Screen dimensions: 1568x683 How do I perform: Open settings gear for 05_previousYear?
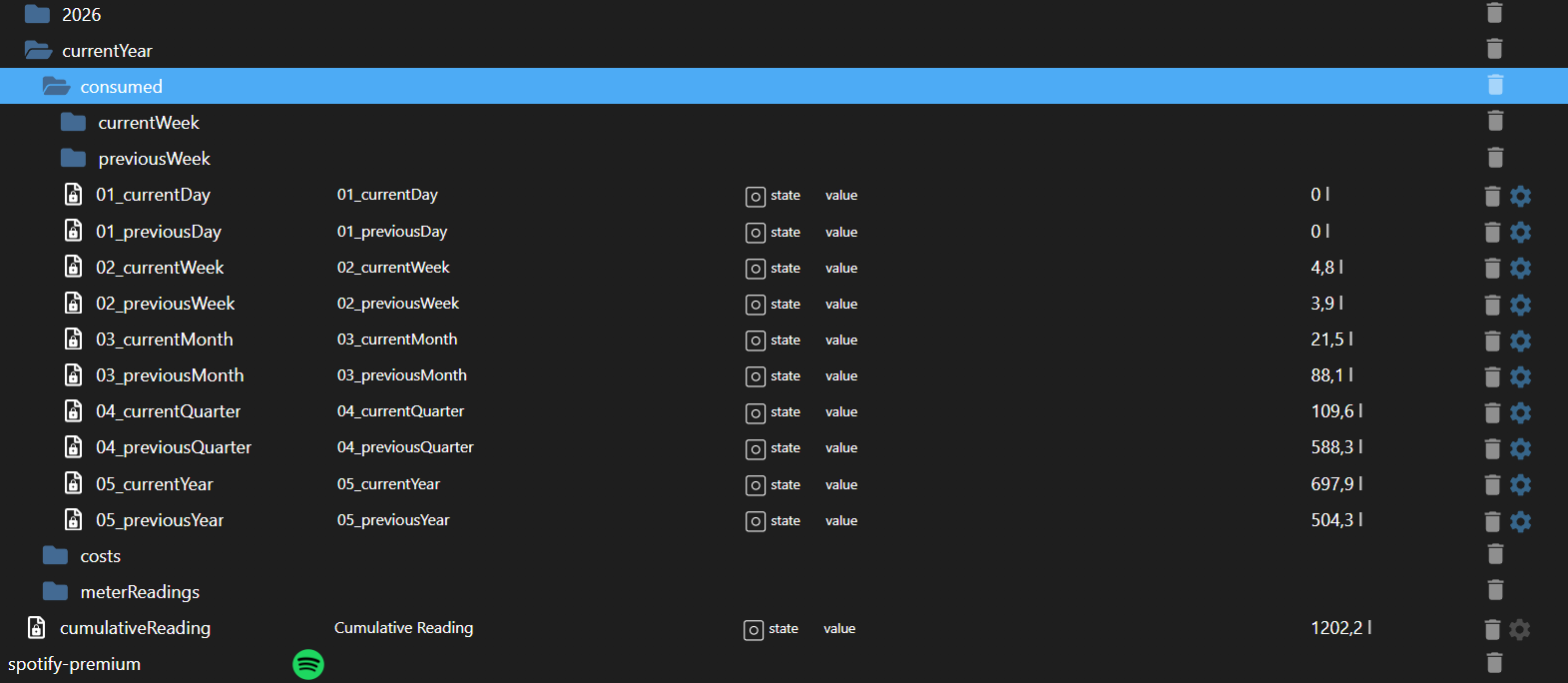click(1520, 521)
